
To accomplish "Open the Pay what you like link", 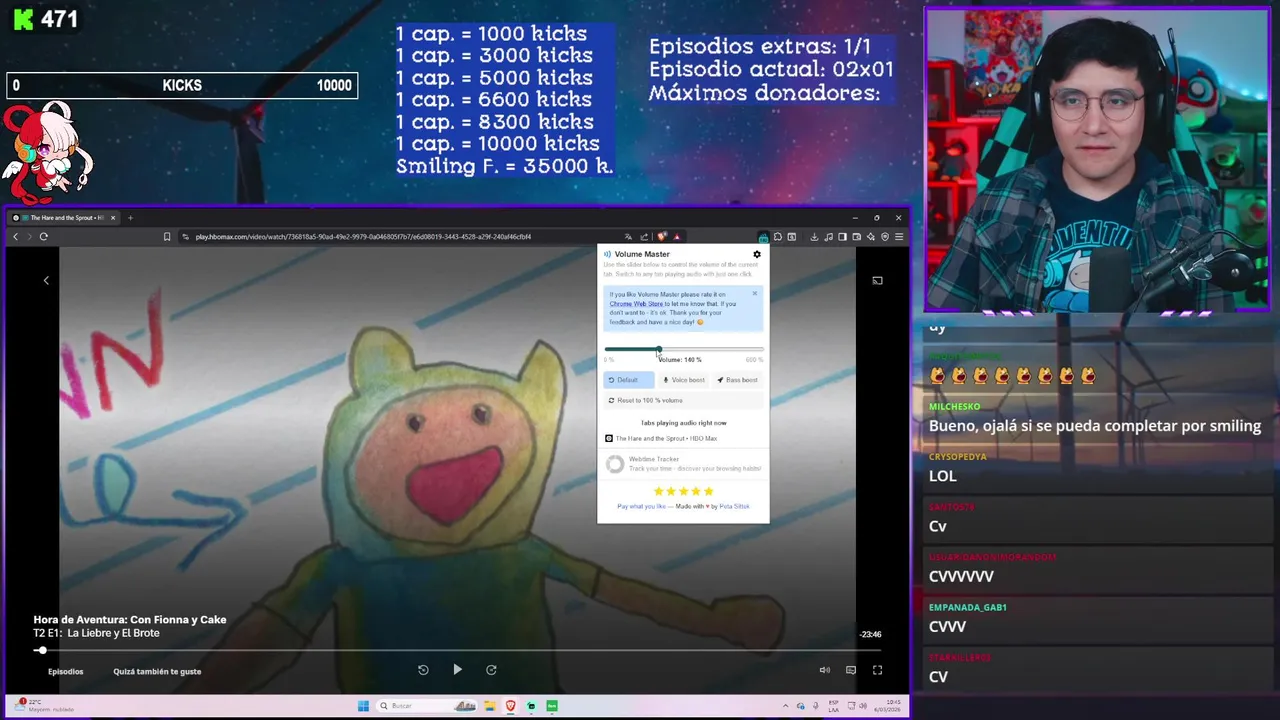I will click(641, 506).
